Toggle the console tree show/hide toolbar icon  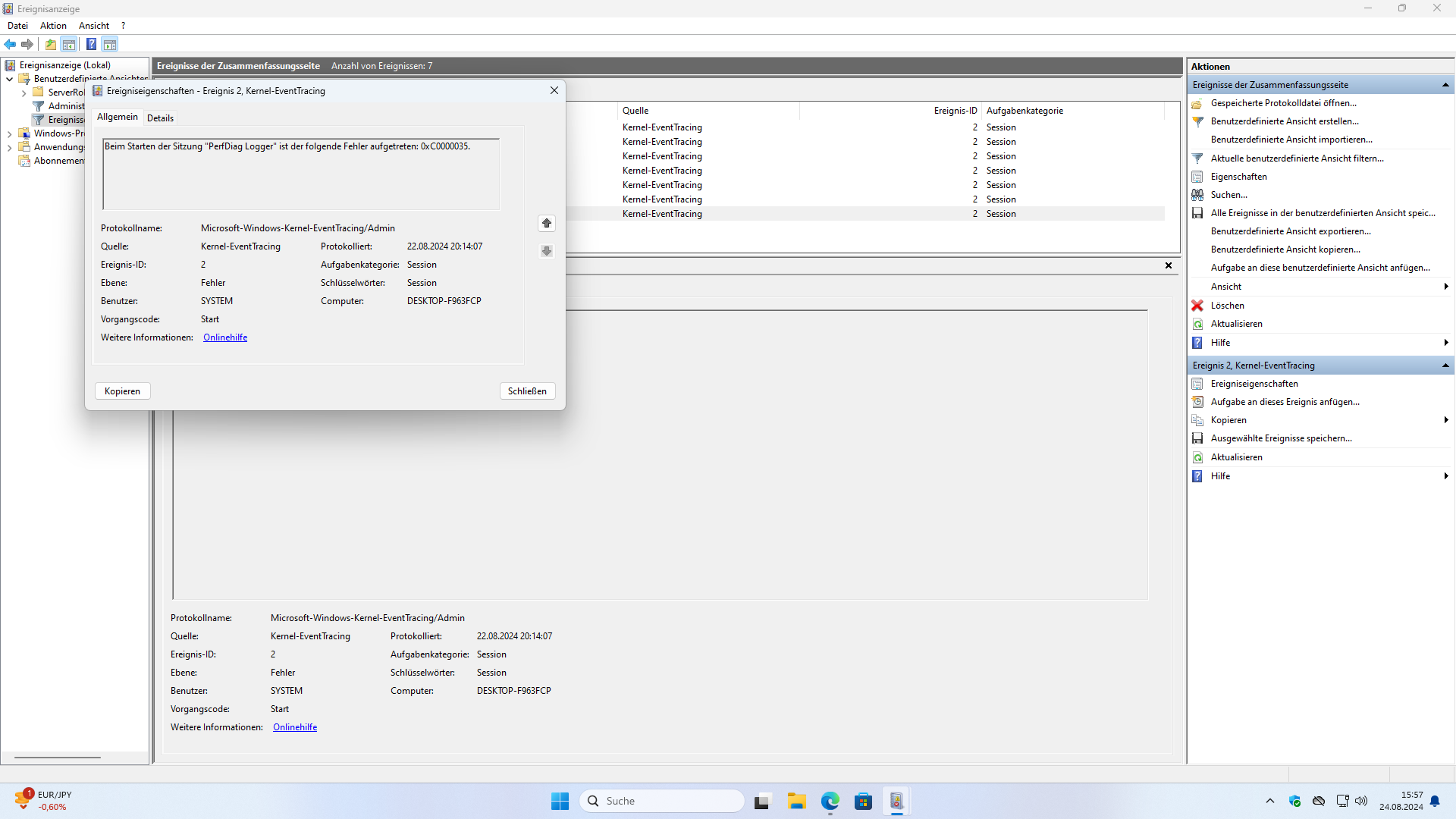(x=69, y=44)
